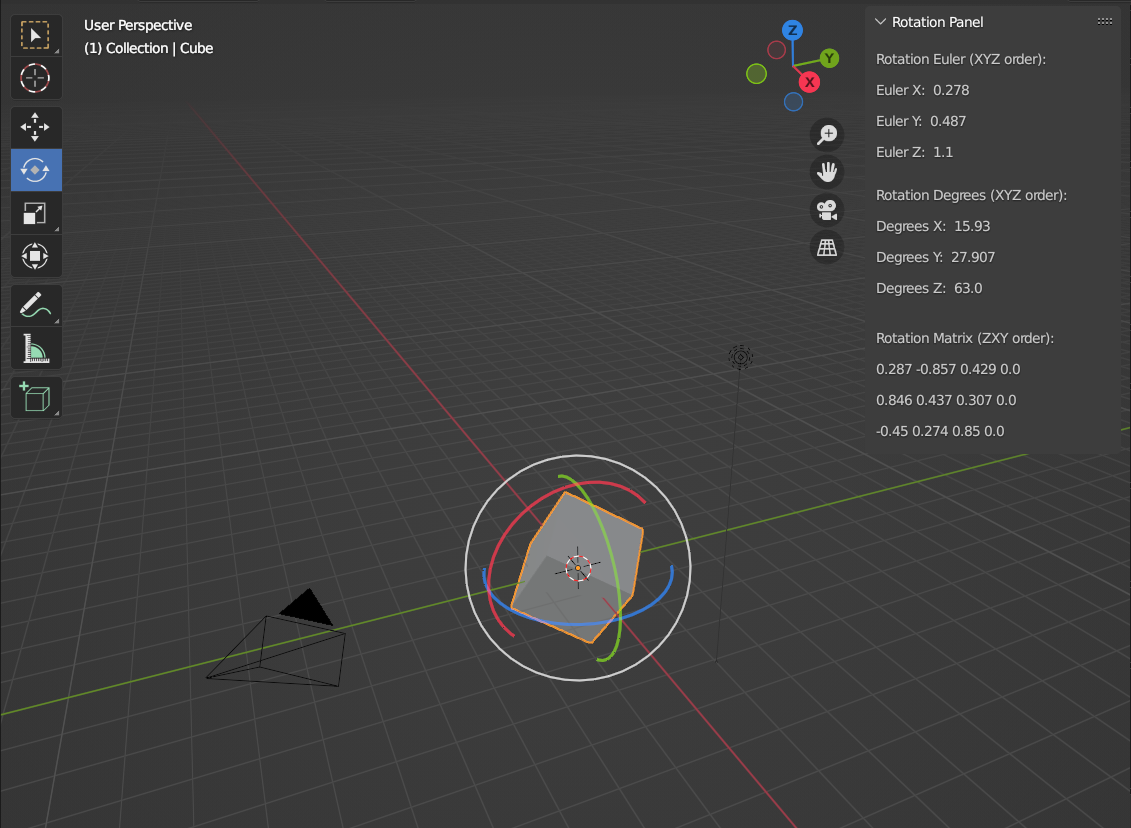Click the negative Y axis circle on gizmo
This screenshot has height=828, width=1131.
pos(757,74)
